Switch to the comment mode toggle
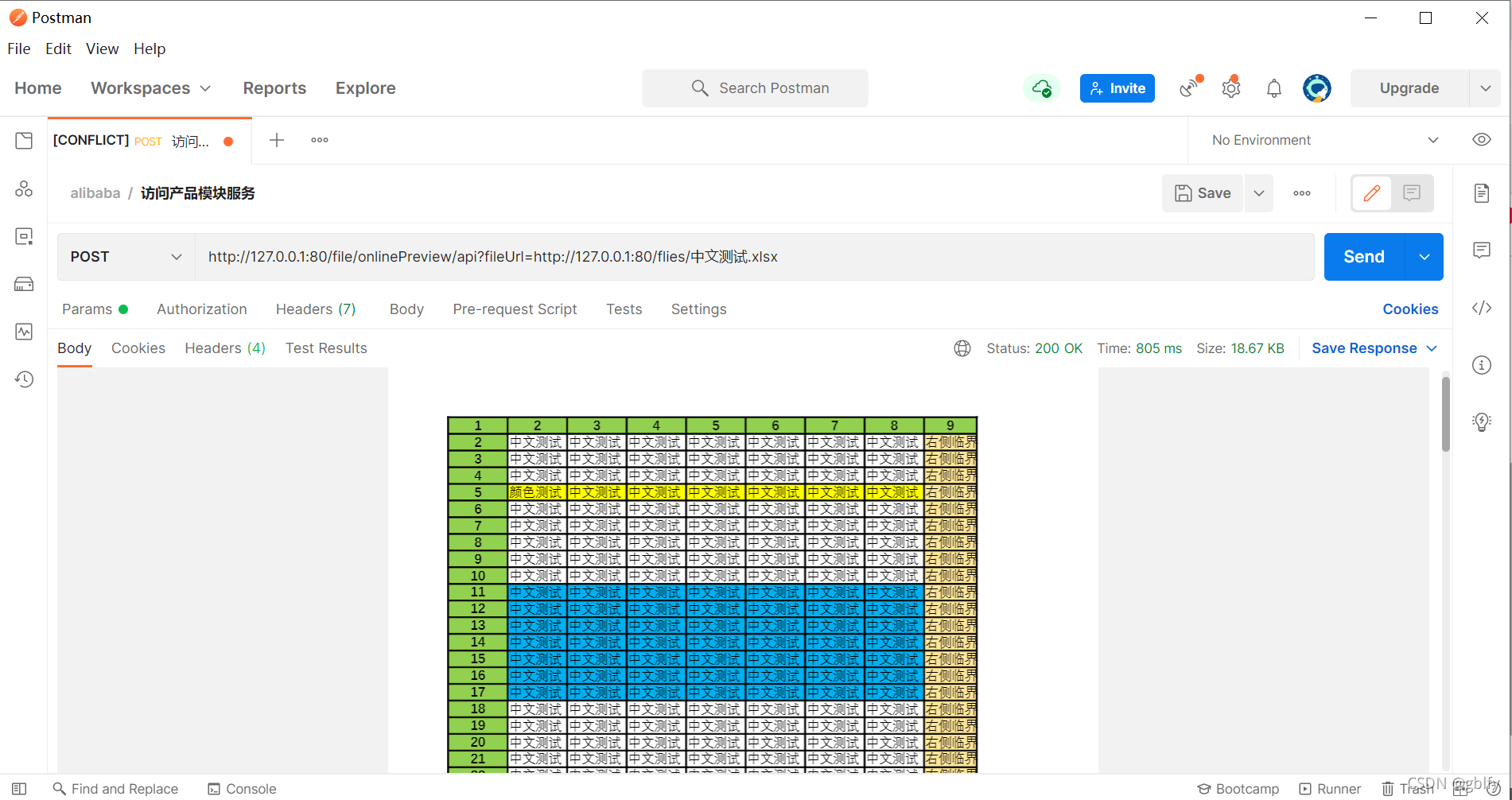1512x800 pixels. [x=1412, y=193]
